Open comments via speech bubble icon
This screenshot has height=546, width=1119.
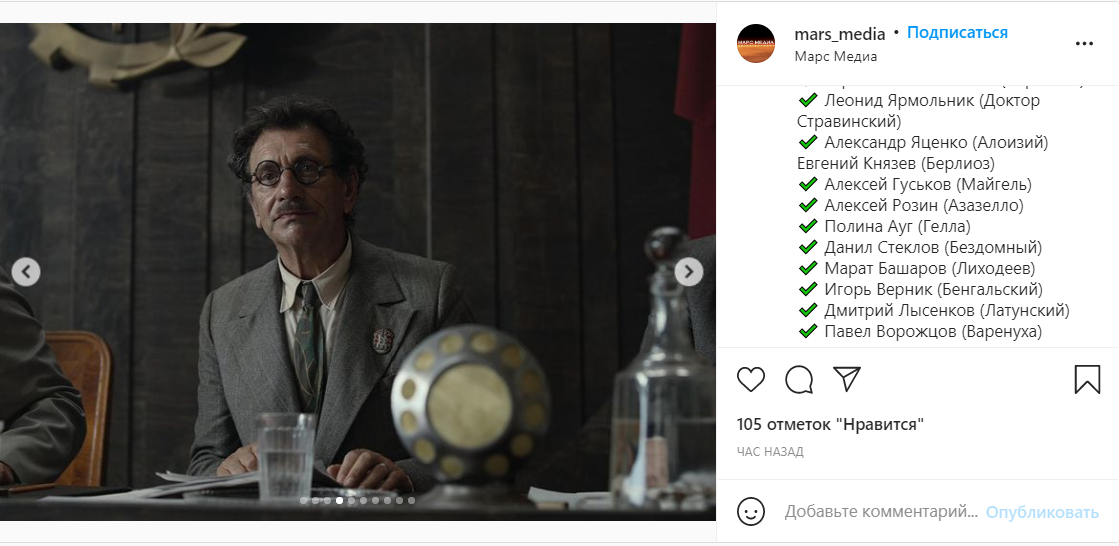click(799, 380)
